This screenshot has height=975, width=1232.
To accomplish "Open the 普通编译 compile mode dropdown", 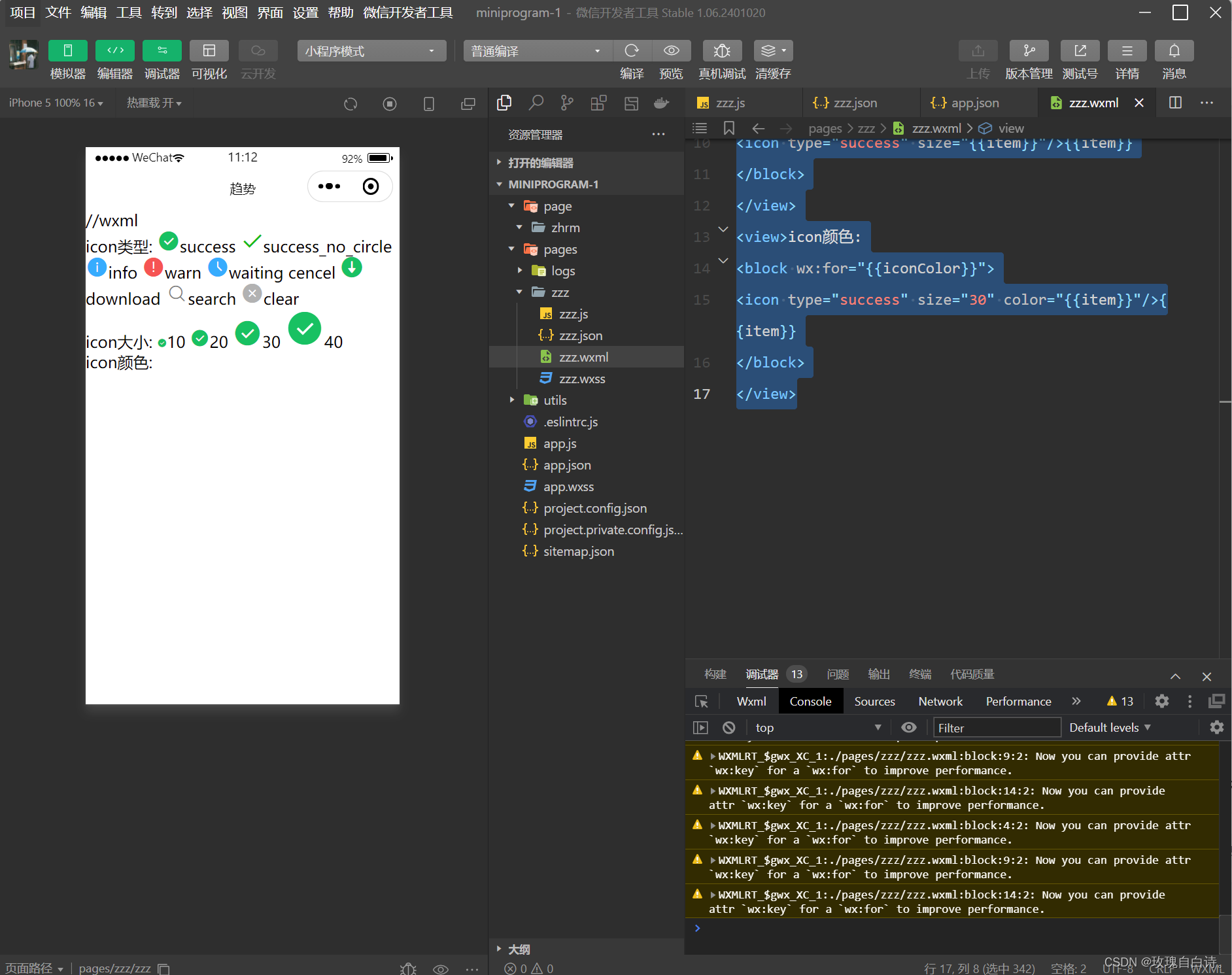I will pyautogui.click(x=538, y=51).
